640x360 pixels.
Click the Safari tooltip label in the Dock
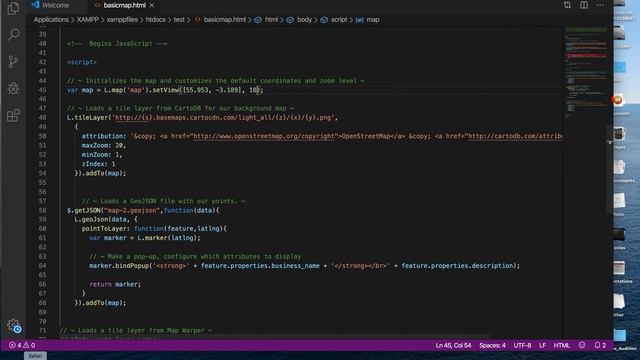click(x=35, y=356)
